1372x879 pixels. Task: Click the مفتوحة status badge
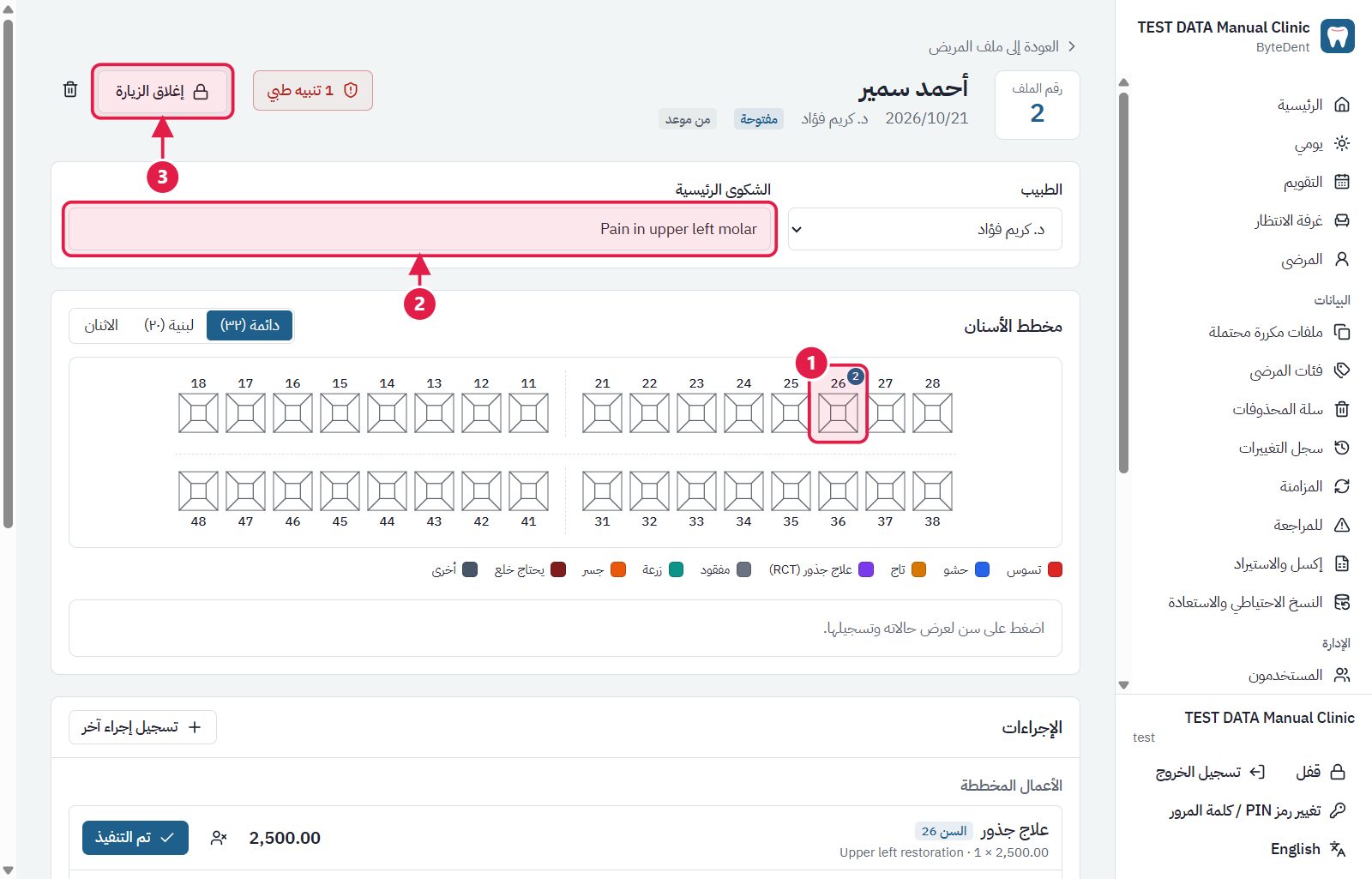pyautogui.click(x=759, y=119)
